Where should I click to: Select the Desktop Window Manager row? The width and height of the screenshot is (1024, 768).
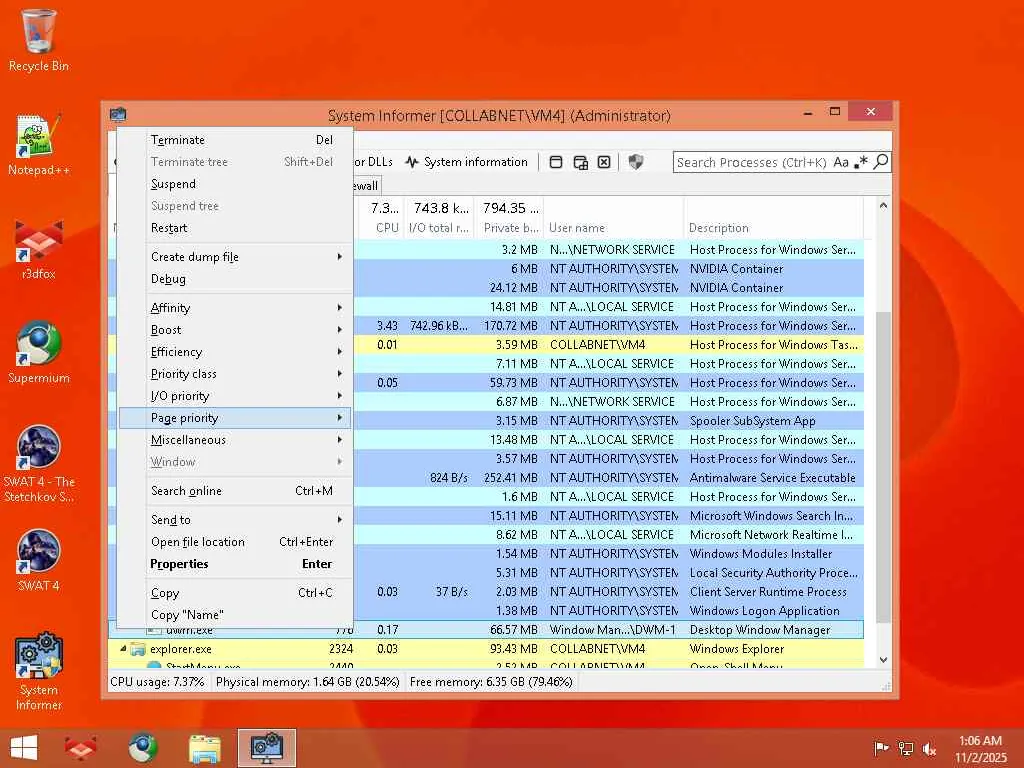click(486, 630)
